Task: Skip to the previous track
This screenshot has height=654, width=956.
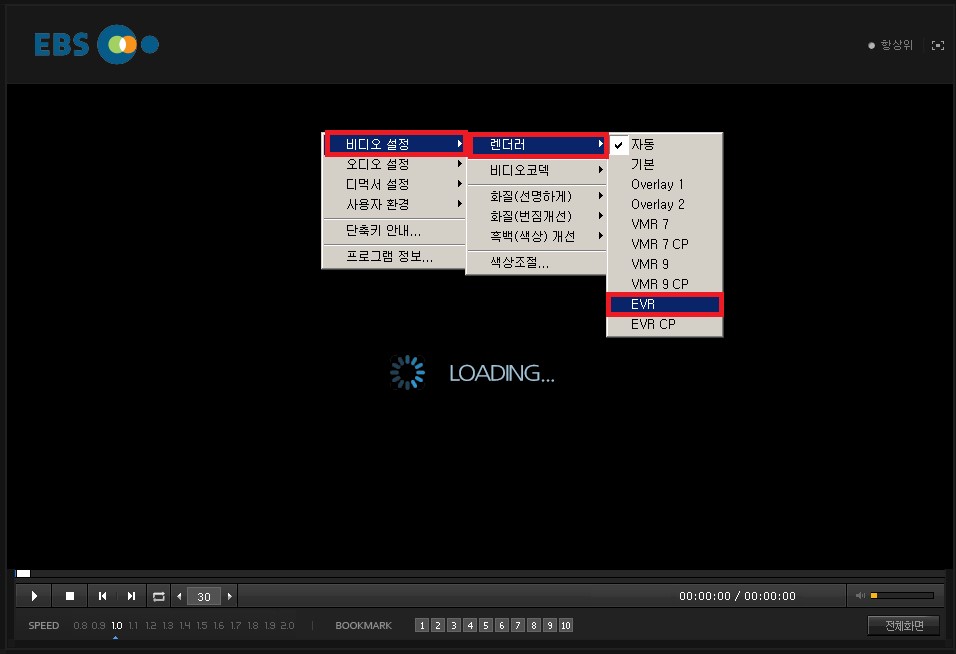Action: point(101,596)
